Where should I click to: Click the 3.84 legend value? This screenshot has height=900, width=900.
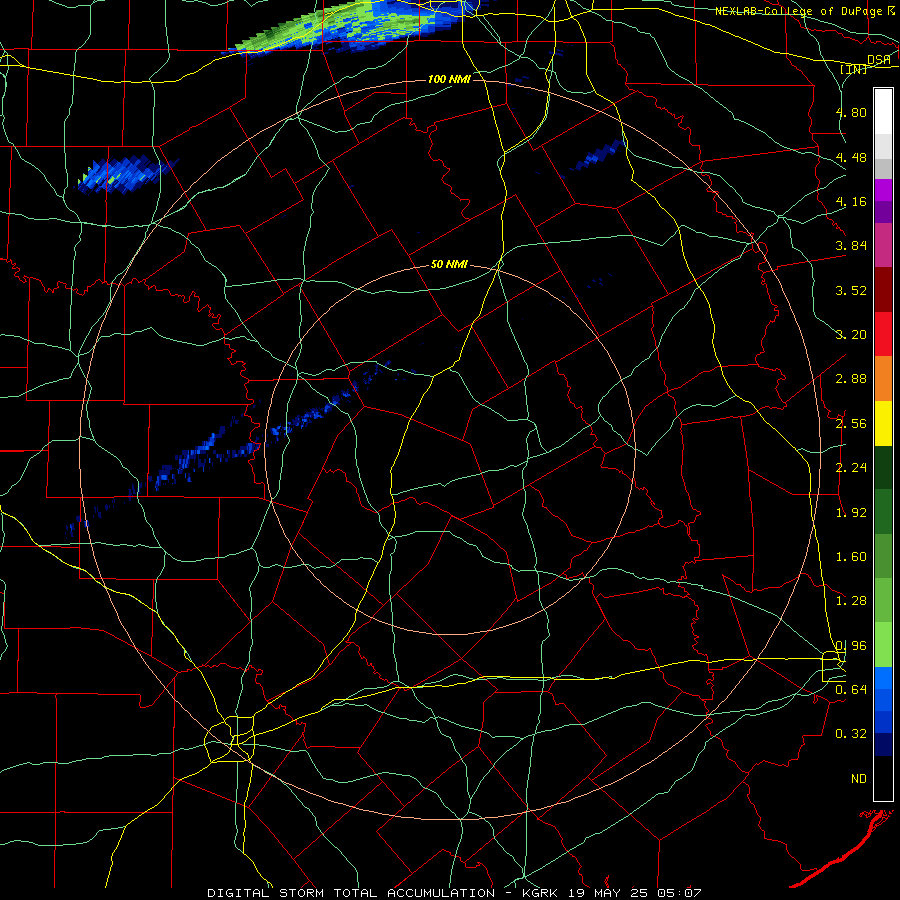pyautogui.click(x=851, y=246)
